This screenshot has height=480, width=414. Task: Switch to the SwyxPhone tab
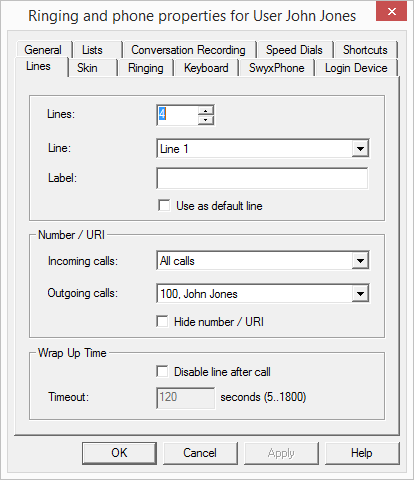coord(277,68)
